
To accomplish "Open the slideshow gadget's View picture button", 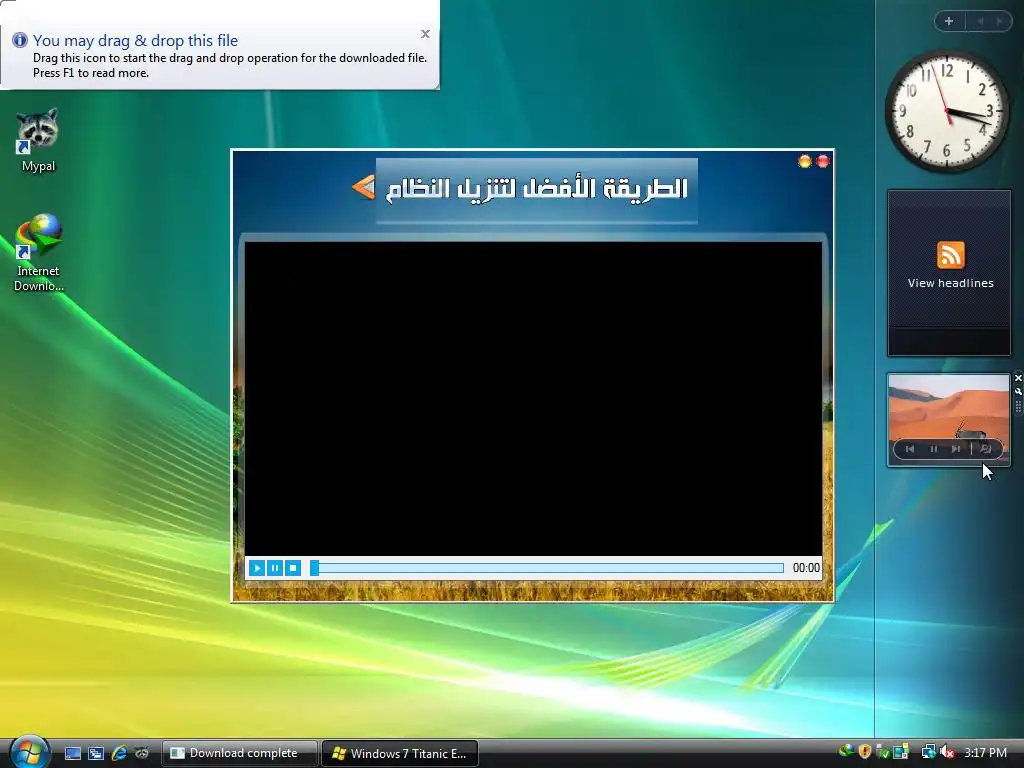I will 986,449.
